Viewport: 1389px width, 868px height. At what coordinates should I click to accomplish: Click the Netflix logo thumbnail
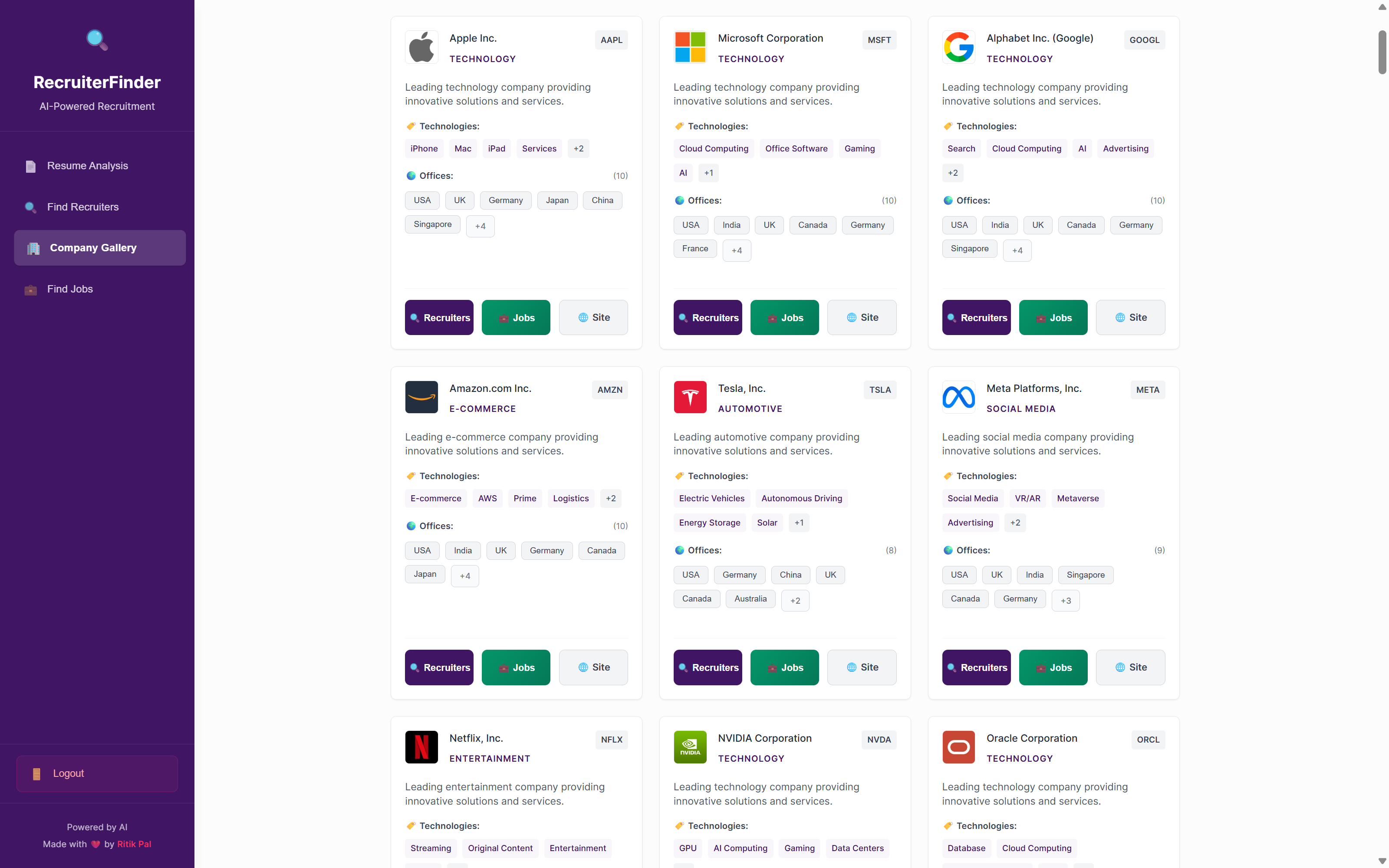click(421, 746)
